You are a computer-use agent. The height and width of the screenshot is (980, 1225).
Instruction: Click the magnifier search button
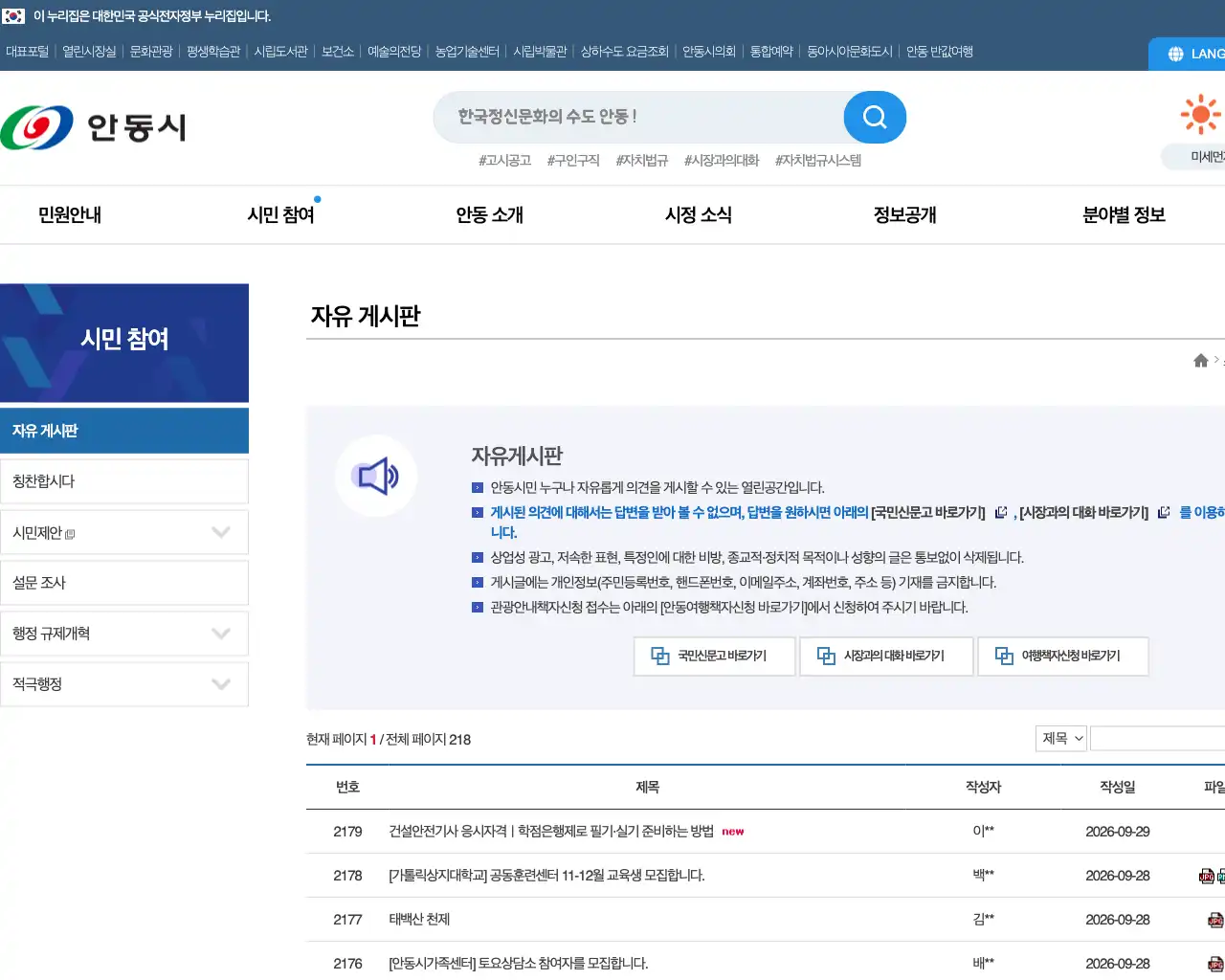875,117
